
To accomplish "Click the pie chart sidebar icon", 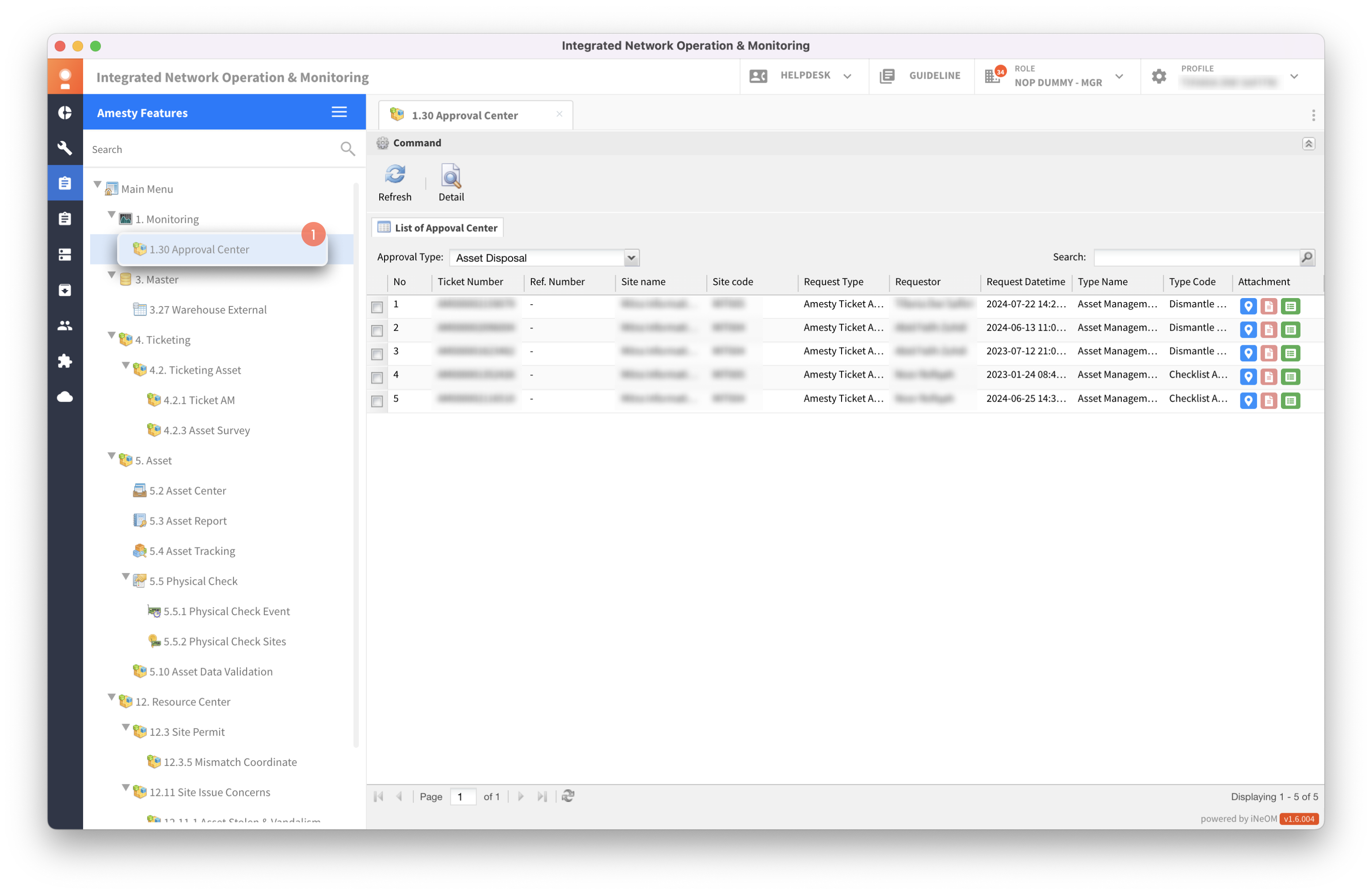I will pyautogui.click(x=65, y=112).
